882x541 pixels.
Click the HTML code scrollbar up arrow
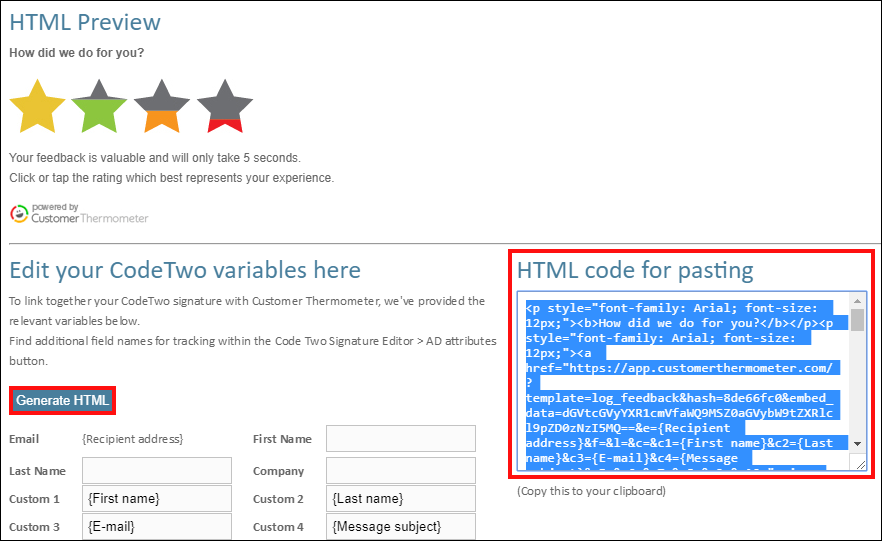(858, 301)
